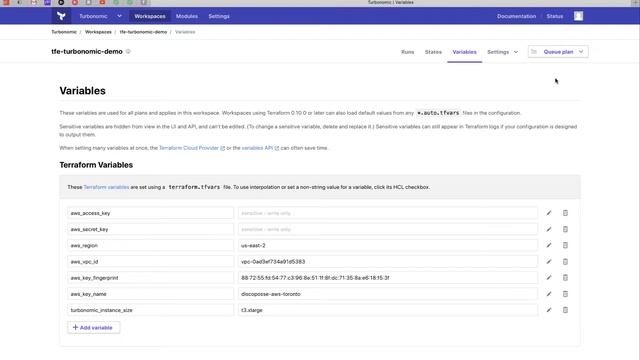Follow the variables API link
This screenshot has width=640, height=360.
(260, 148)
